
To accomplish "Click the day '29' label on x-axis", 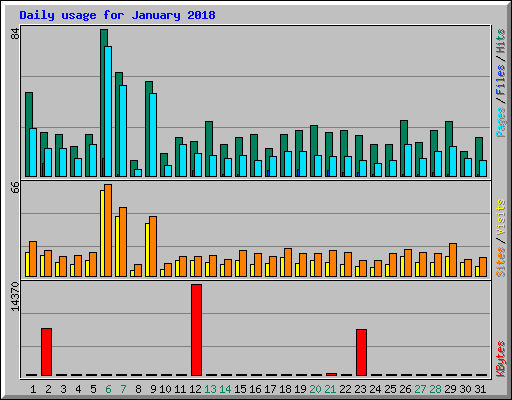I will [x=450, y=389].
